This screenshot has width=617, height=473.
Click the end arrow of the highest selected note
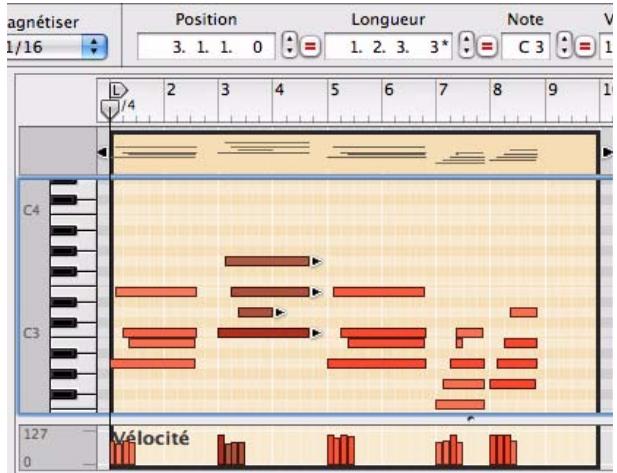[316, 261]
